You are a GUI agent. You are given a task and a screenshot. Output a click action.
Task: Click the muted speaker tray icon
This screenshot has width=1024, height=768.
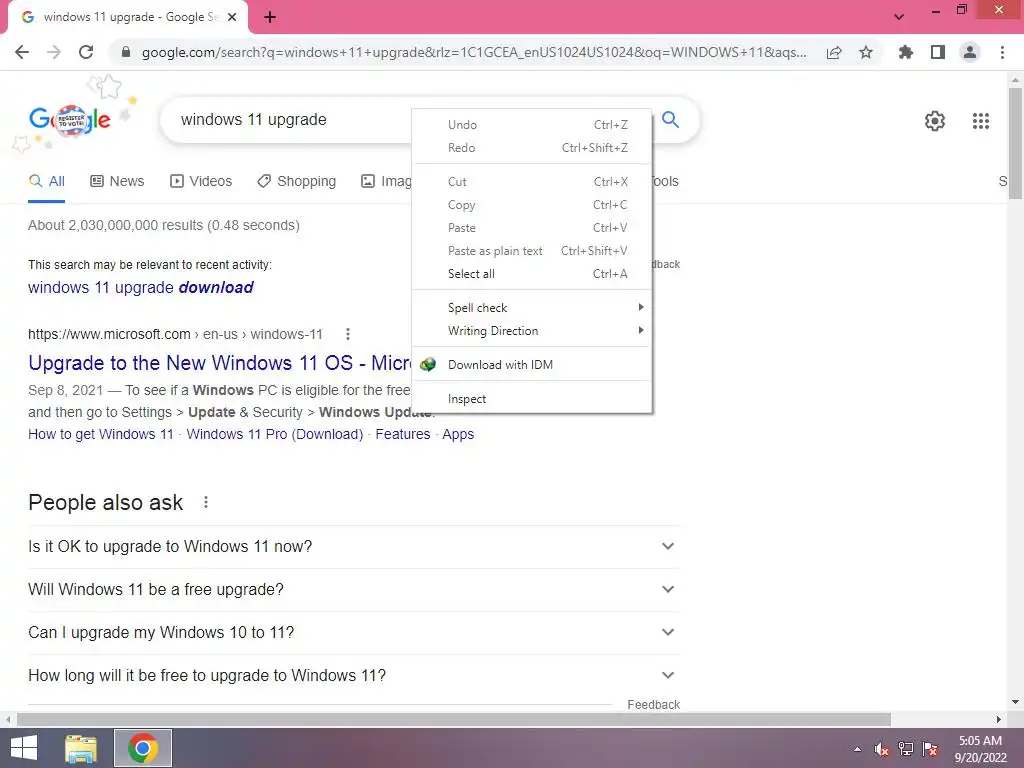[882, 749]
